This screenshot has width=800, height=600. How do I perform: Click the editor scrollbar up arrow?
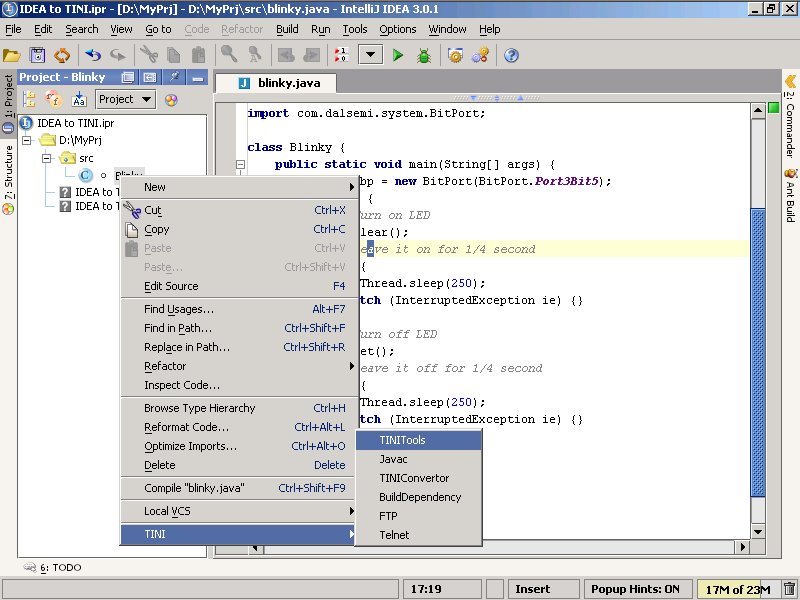[x=758, y=110]
